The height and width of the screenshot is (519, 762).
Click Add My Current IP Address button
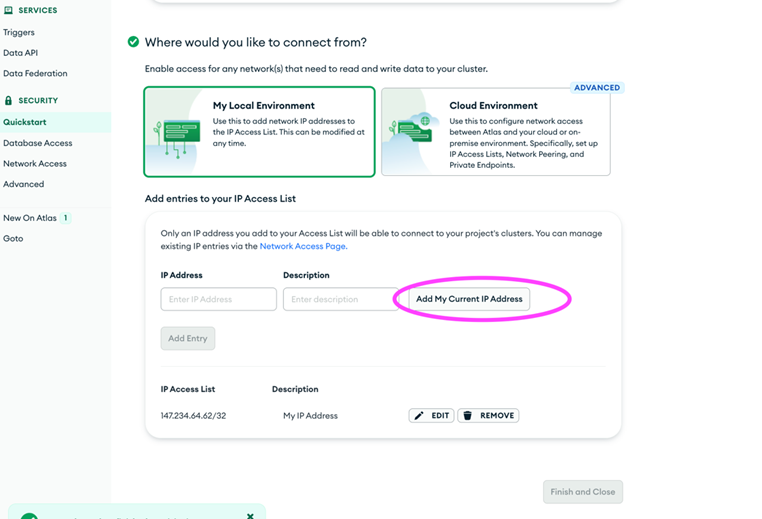pos(469,299)
